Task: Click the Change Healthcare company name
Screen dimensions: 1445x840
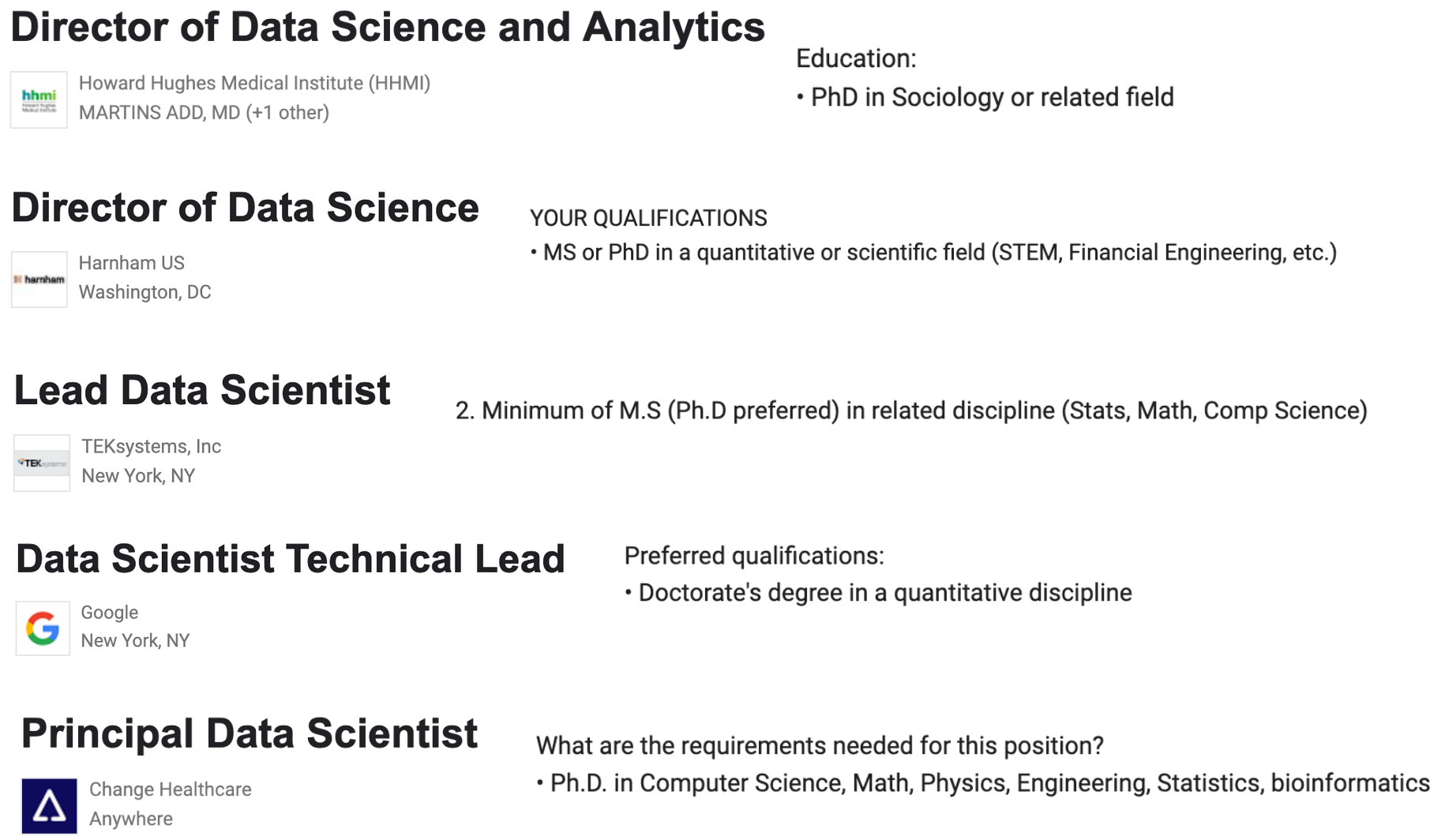Action: 170,789
